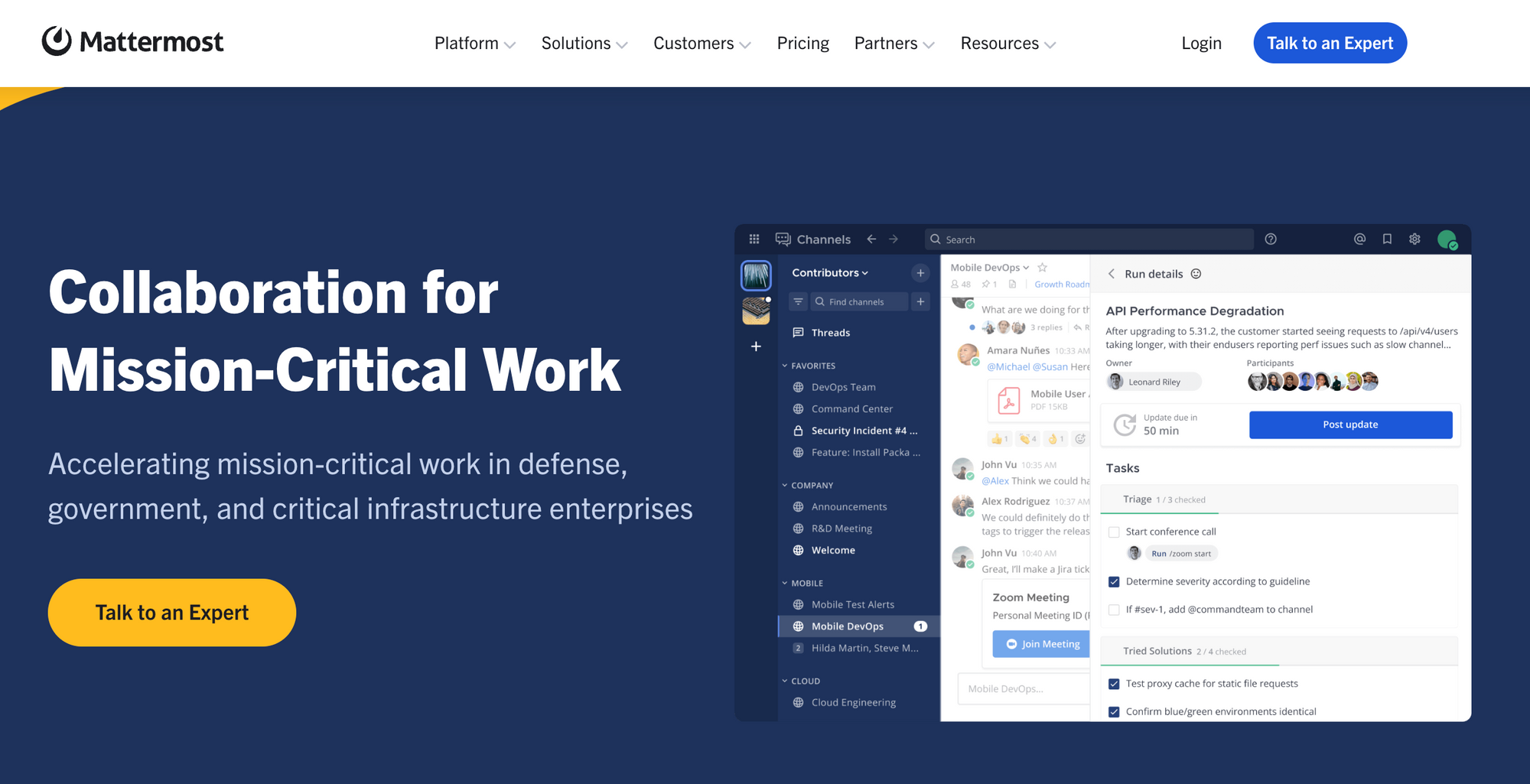This screenshot has height=784, width=1530.
Task: Click the Search field
Action: point(1089,239)
